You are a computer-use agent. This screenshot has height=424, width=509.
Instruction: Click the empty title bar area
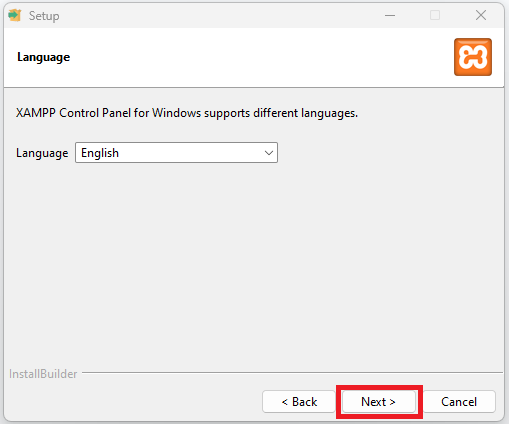click(217, 15)
